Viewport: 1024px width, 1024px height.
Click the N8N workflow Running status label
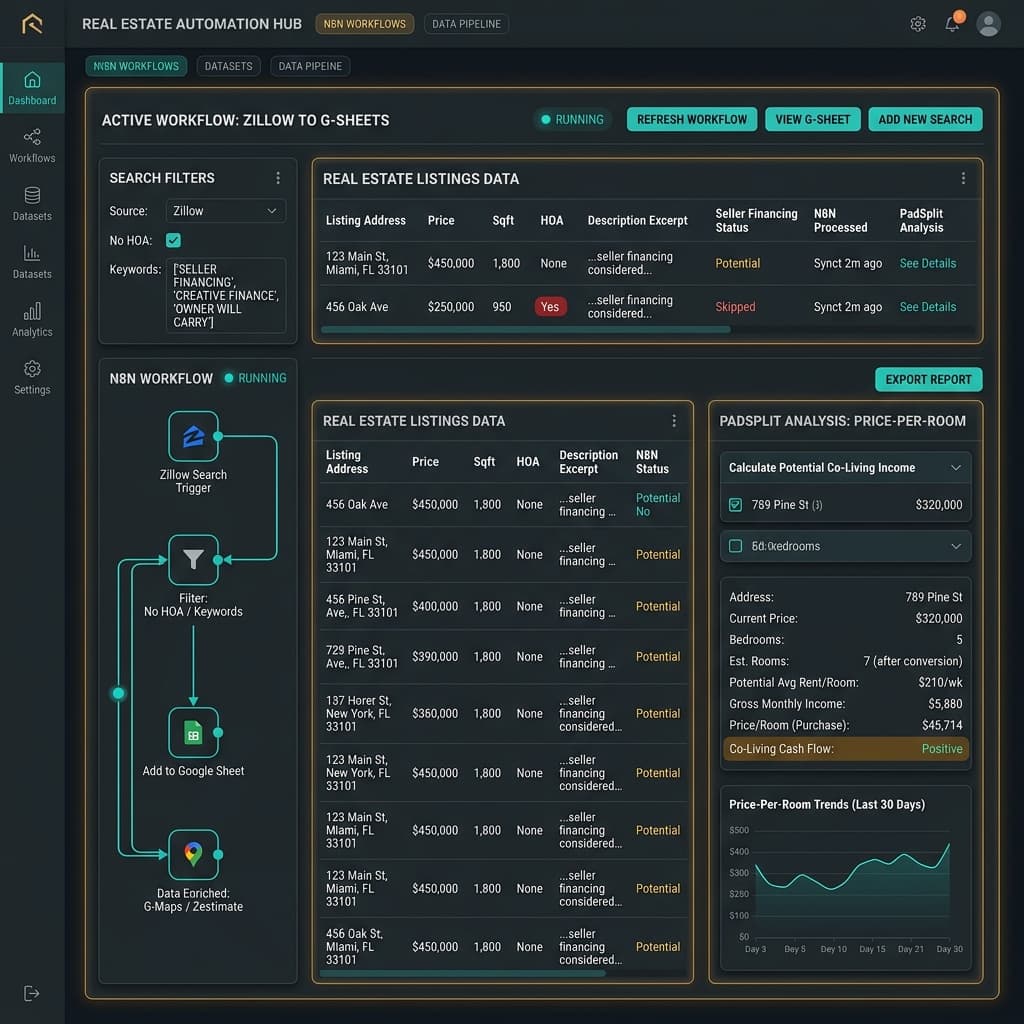[x=256, y=378]
